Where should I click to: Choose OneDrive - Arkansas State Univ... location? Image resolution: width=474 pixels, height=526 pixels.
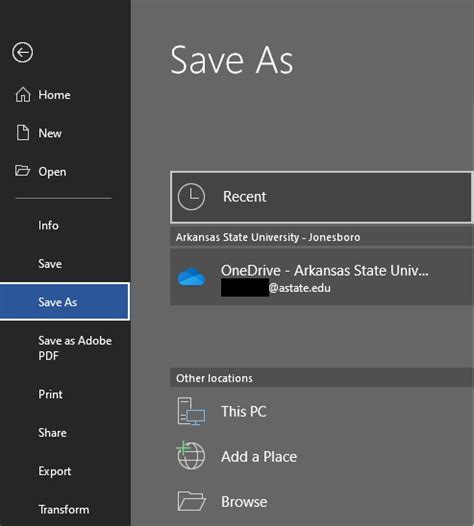(x=322, y=277)
